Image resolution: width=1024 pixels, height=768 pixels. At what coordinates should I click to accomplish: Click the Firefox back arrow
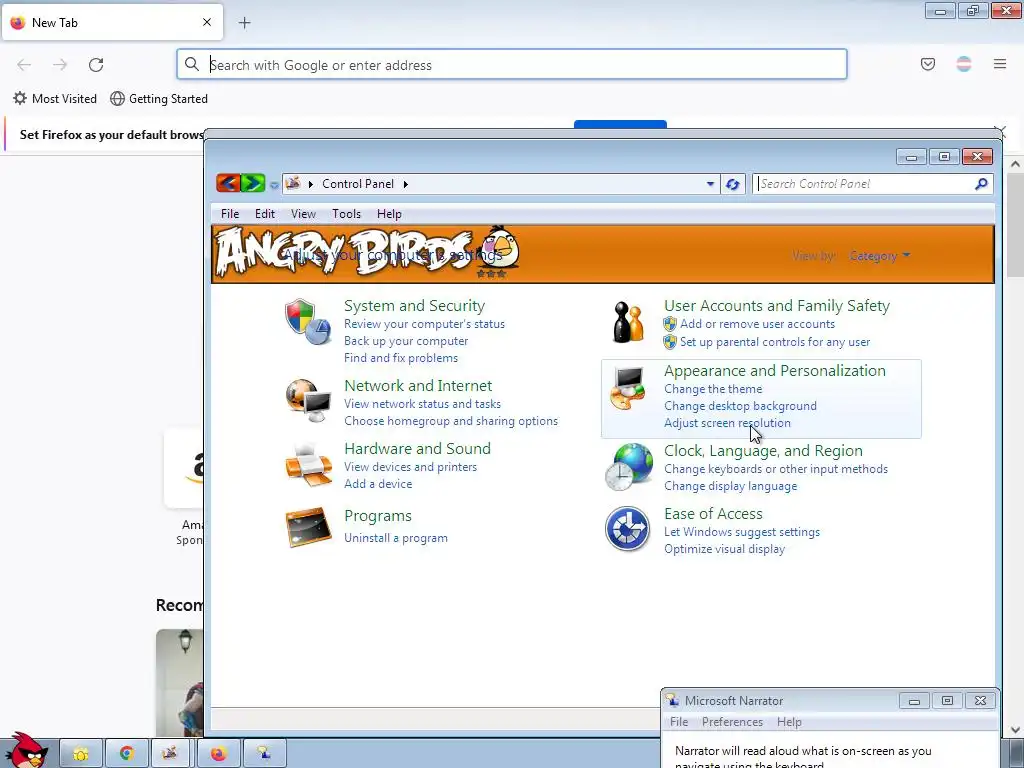[x=24, y=65]
